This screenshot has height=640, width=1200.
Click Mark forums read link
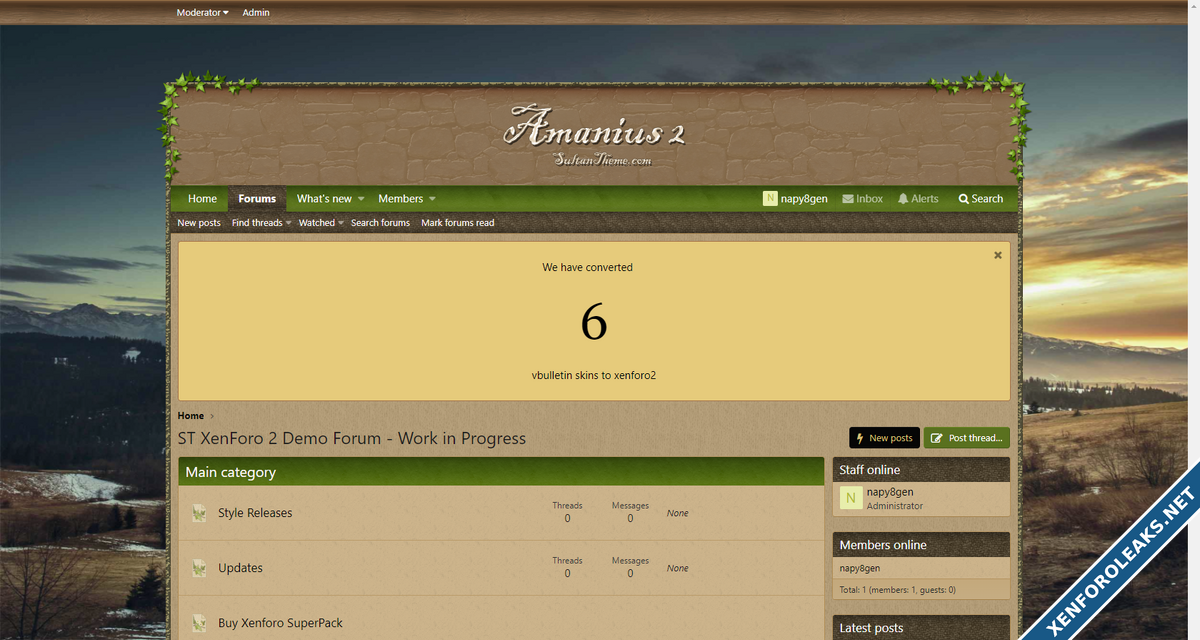pos(457,223)
